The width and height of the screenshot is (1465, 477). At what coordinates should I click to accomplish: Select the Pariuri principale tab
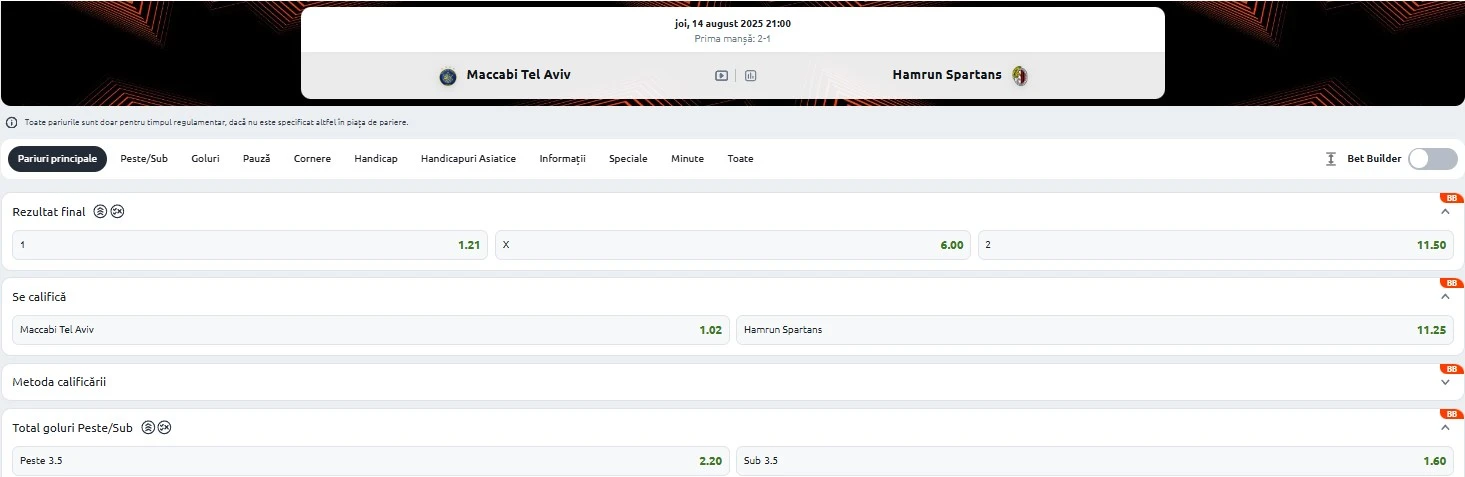coord(57,159)
